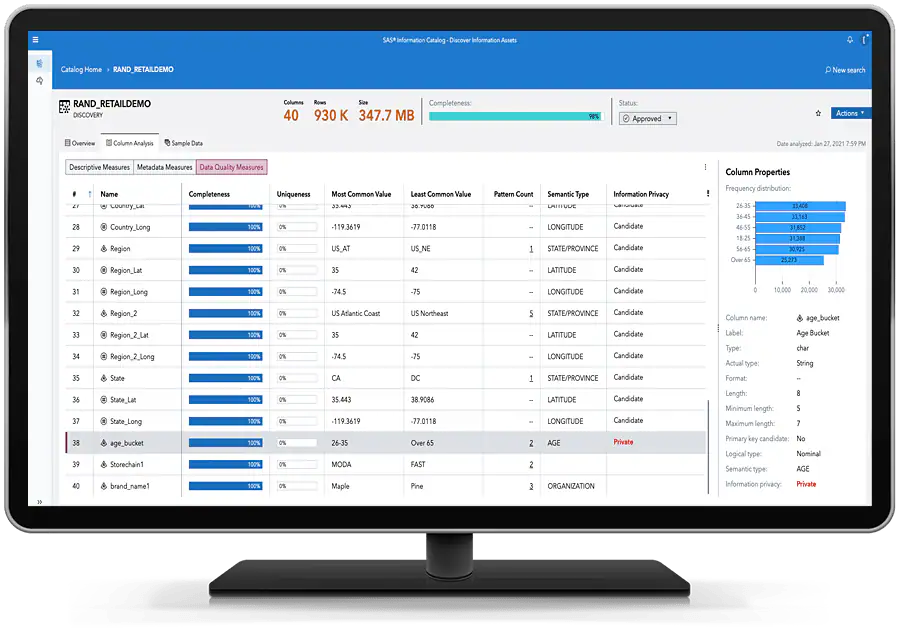900x629 pixels.
Task: Click the State_Long column type icon
Action: tap(104, 421)
